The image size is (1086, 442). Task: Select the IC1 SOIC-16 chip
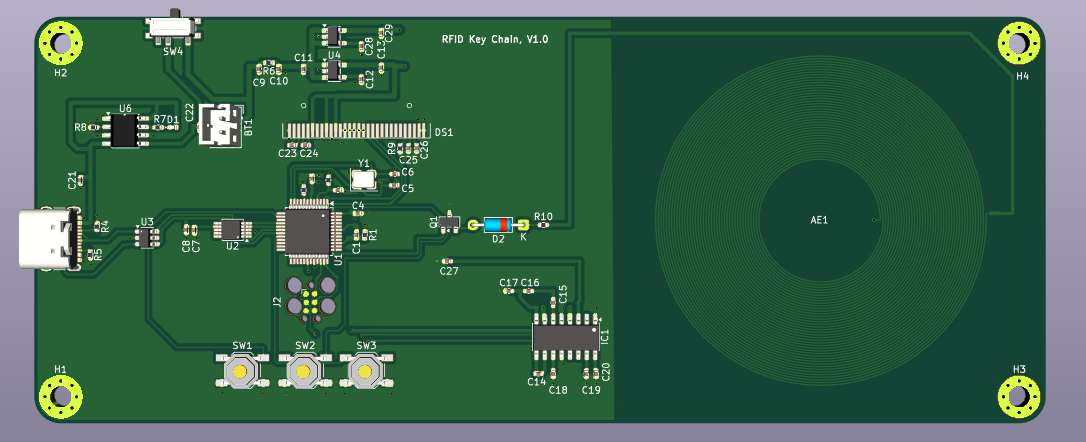565,337
